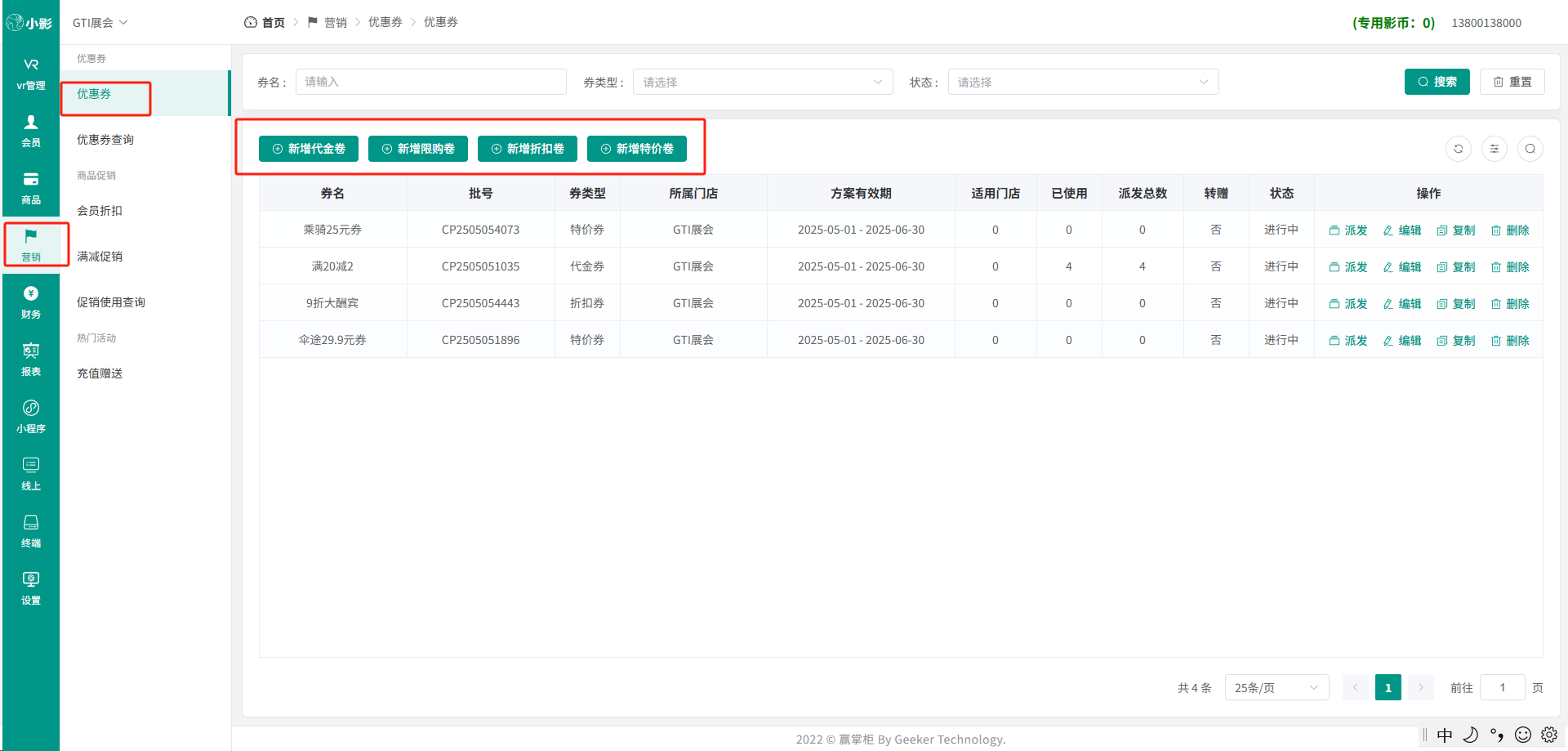Click the 券名 input field
Screen dimensions: 1568x751
[x=431, y=82]
